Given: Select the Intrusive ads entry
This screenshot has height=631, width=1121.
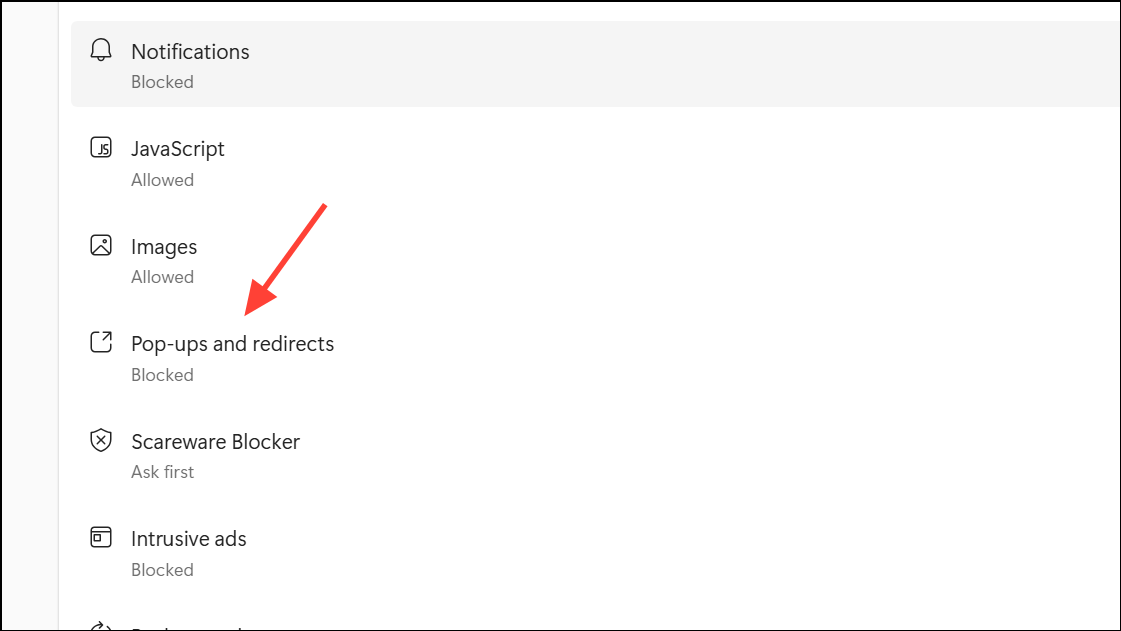Looking at the screenshot, I should tap(189, 539).
